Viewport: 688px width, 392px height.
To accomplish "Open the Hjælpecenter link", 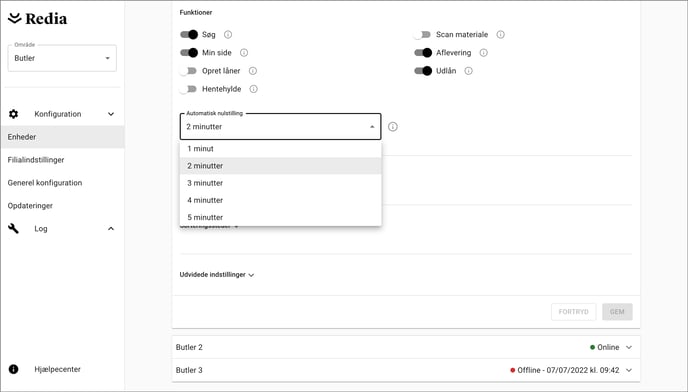I will (x=57, y=369).
